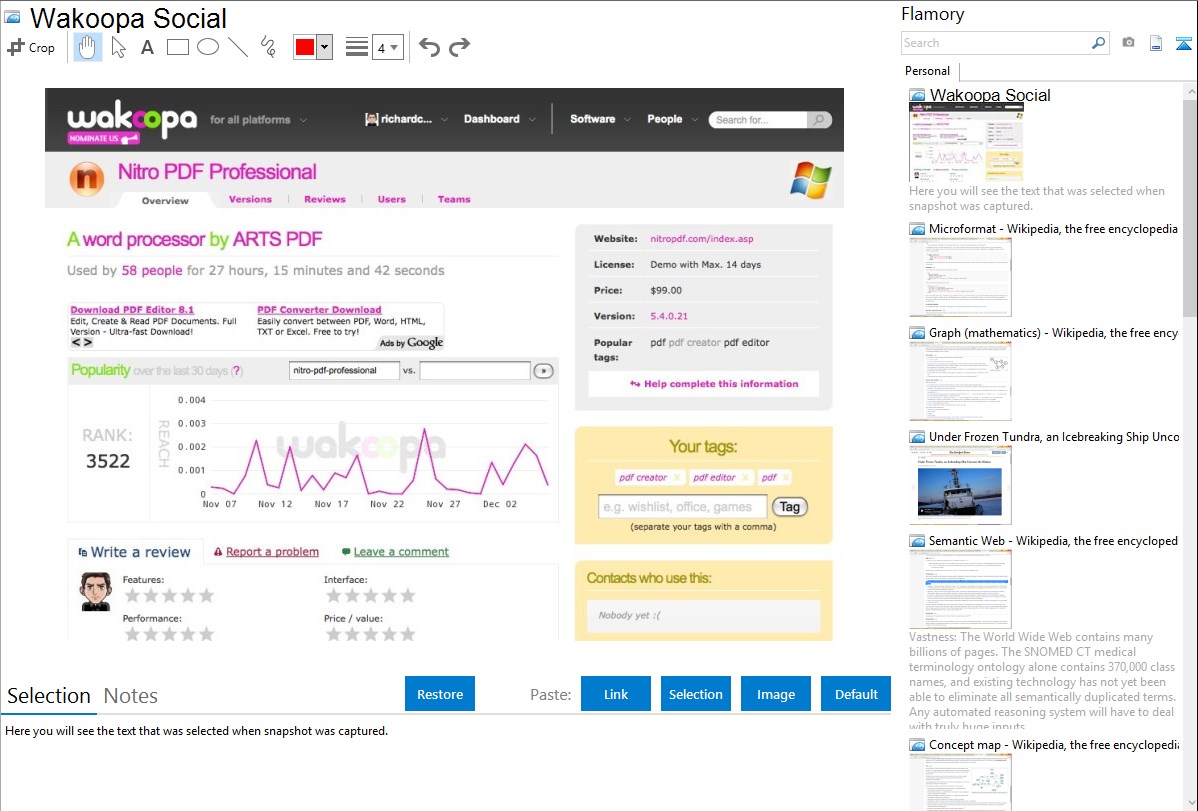Redo the last annotation
The image size is (1198, 811).
459,47
